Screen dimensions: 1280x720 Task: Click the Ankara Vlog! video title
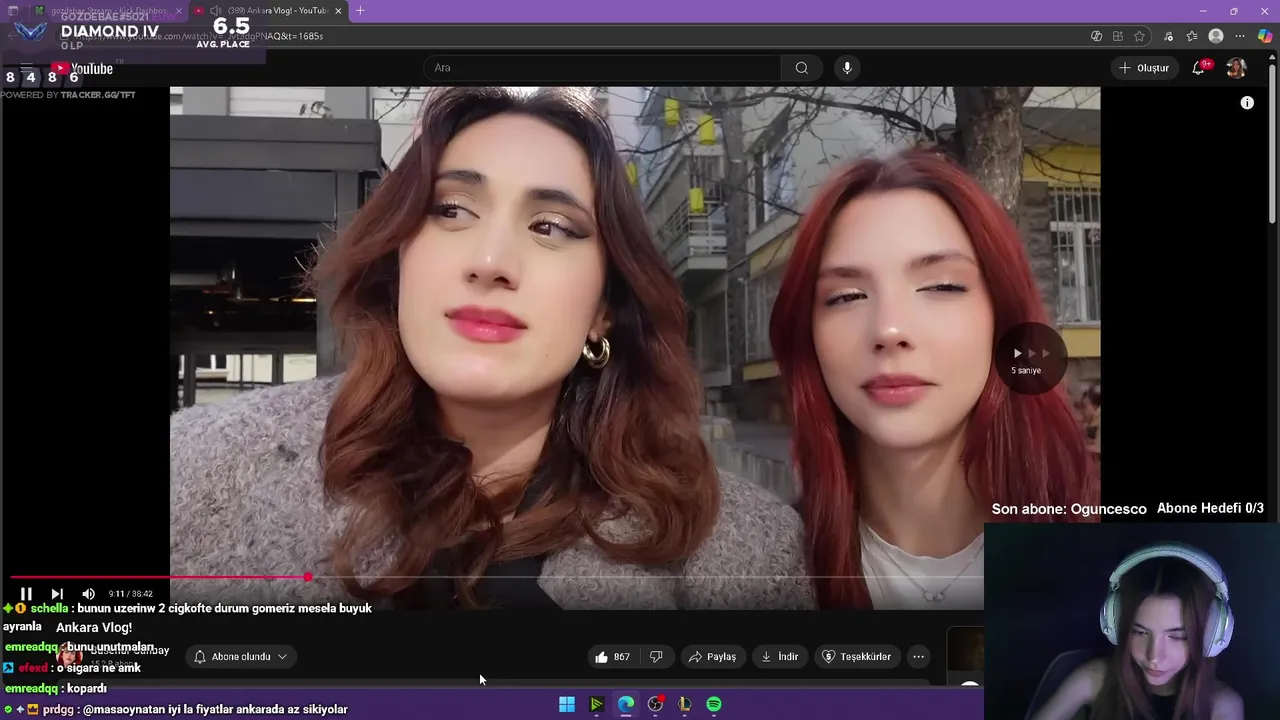click(x=94, y=628)
